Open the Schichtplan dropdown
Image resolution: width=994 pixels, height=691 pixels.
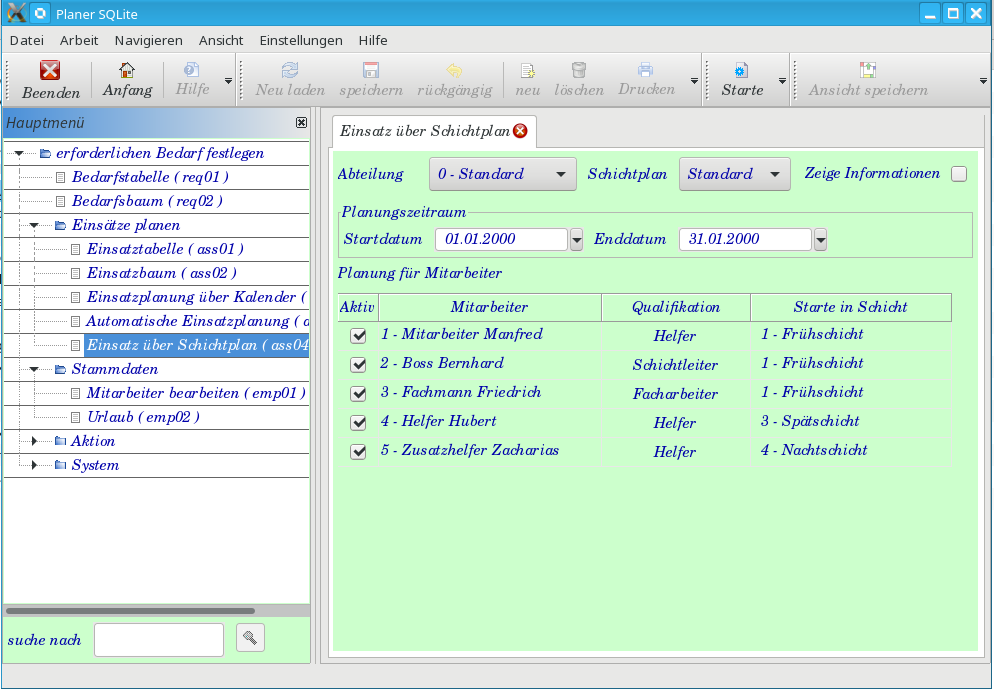734,174
